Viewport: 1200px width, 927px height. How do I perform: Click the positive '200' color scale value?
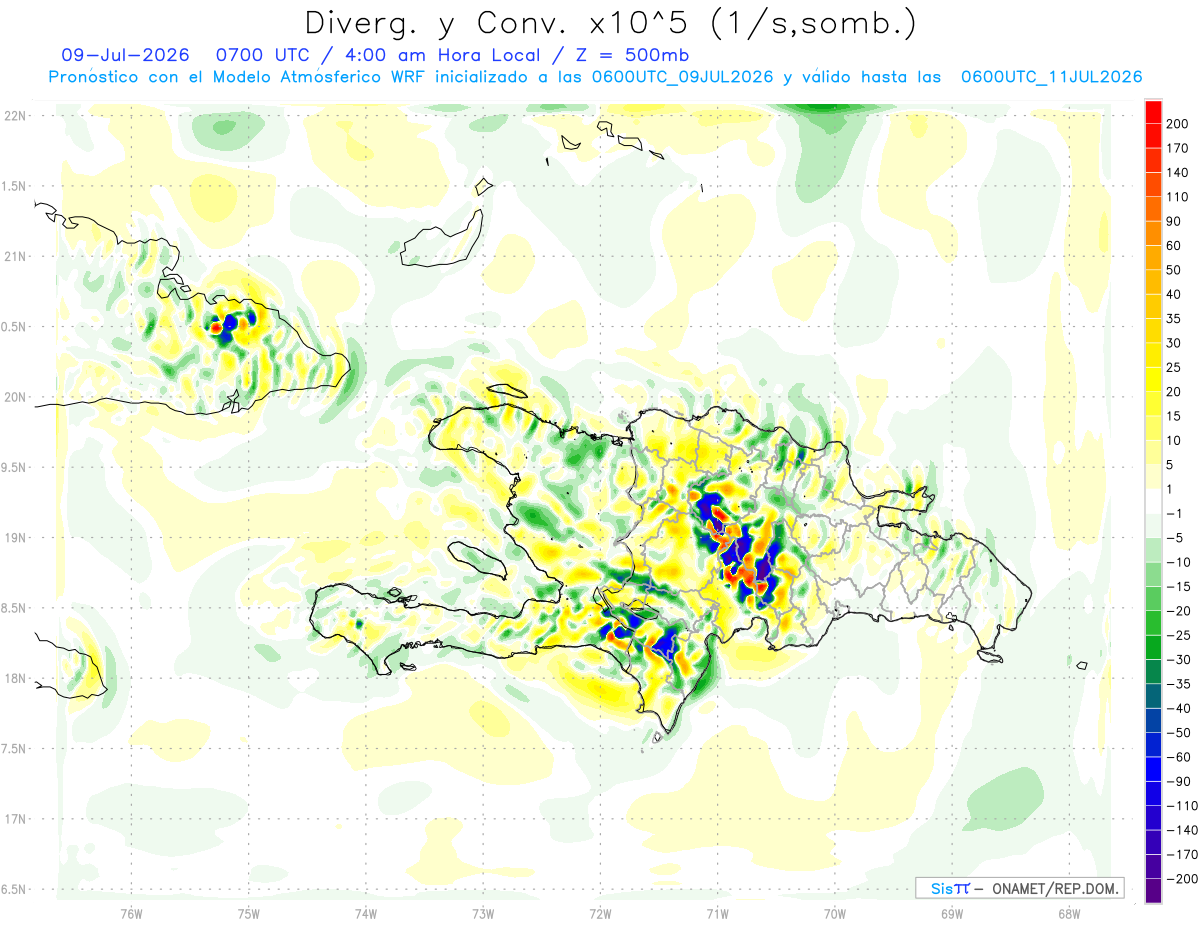1179,123
